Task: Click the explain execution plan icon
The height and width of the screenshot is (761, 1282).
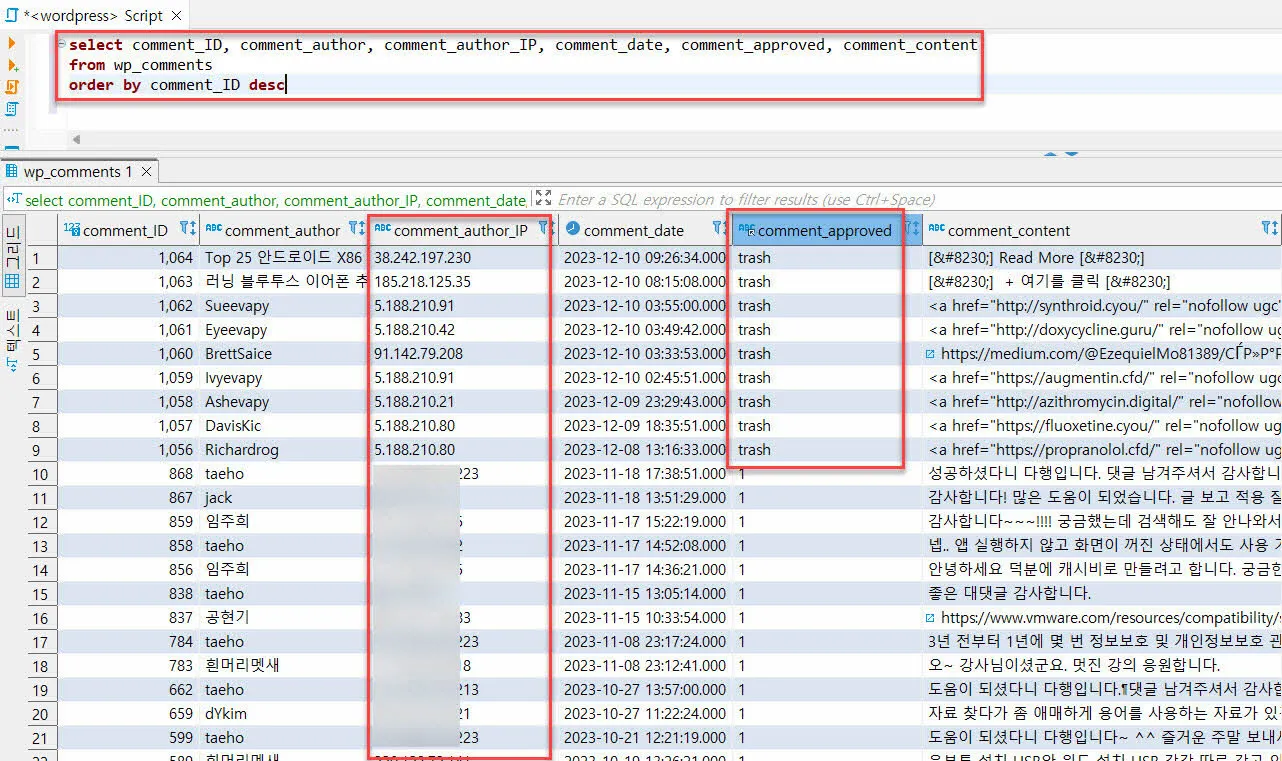Action: tap(12, 109)
